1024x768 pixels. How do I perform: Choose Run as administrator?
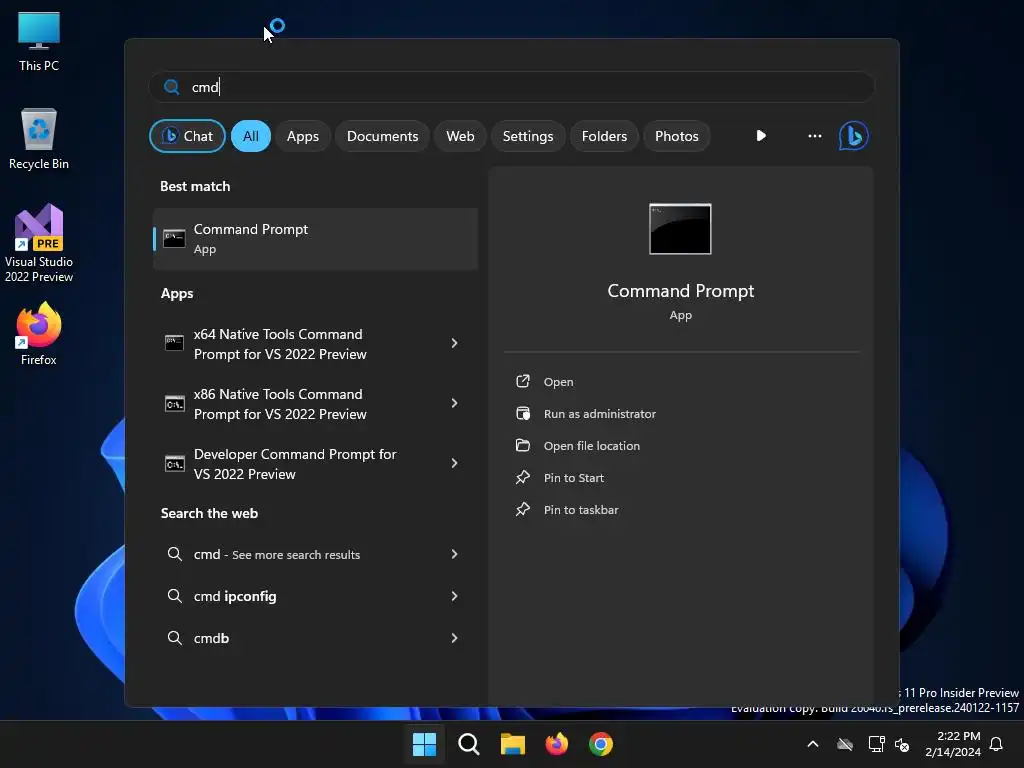(x=600, y=413)
